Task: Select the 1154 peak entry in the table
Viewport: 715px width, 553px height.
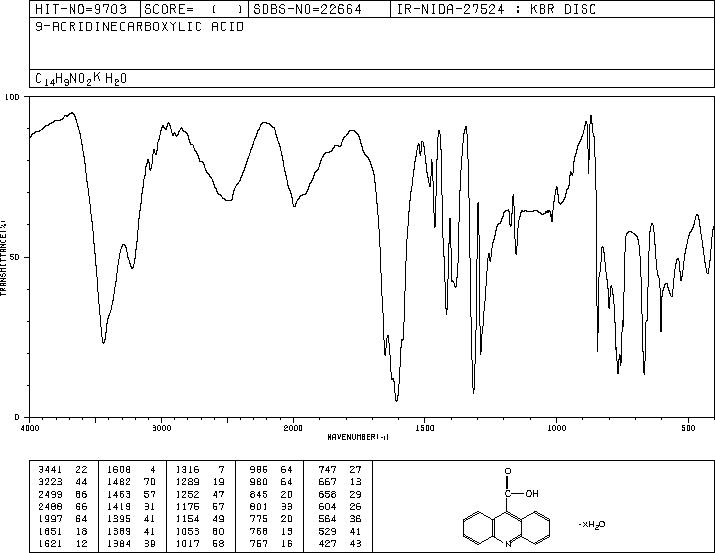Action: [x=200, y=519]
